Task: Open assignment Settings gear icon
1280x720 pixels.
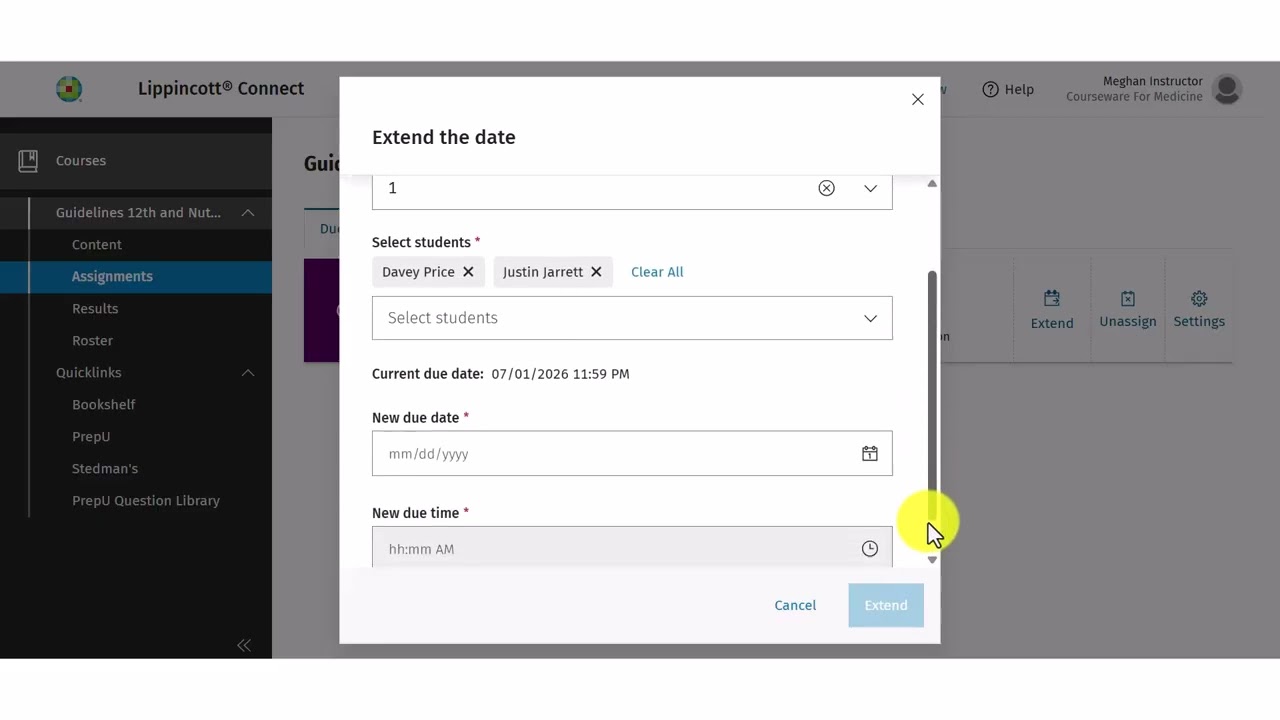Action: point(1199,298)
